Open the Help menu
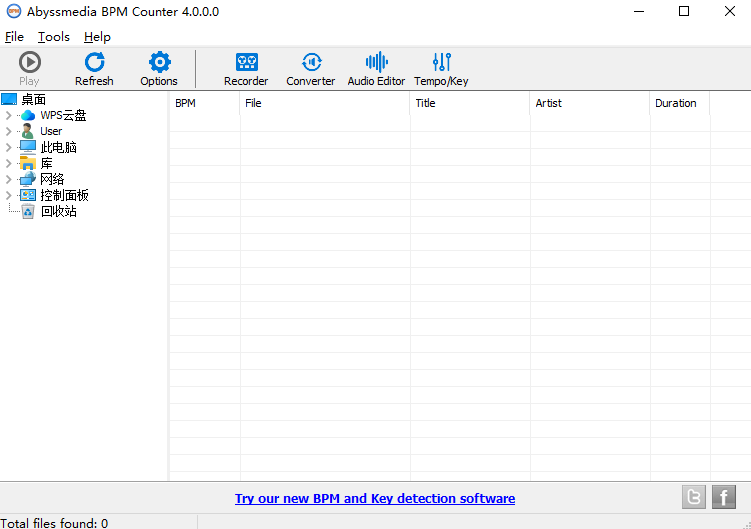751x529 pixels. click(97, 37)
